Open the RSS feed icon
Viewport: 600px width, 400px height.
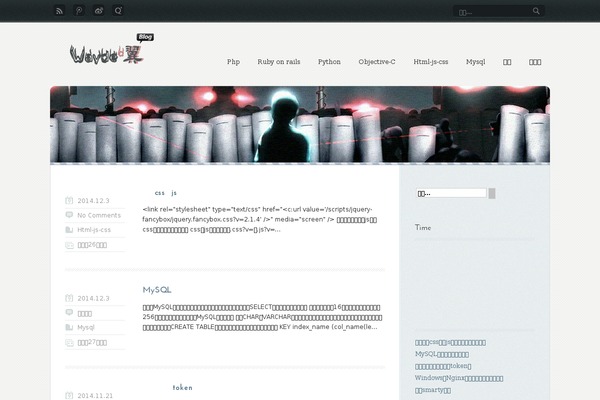pos(59,11)
